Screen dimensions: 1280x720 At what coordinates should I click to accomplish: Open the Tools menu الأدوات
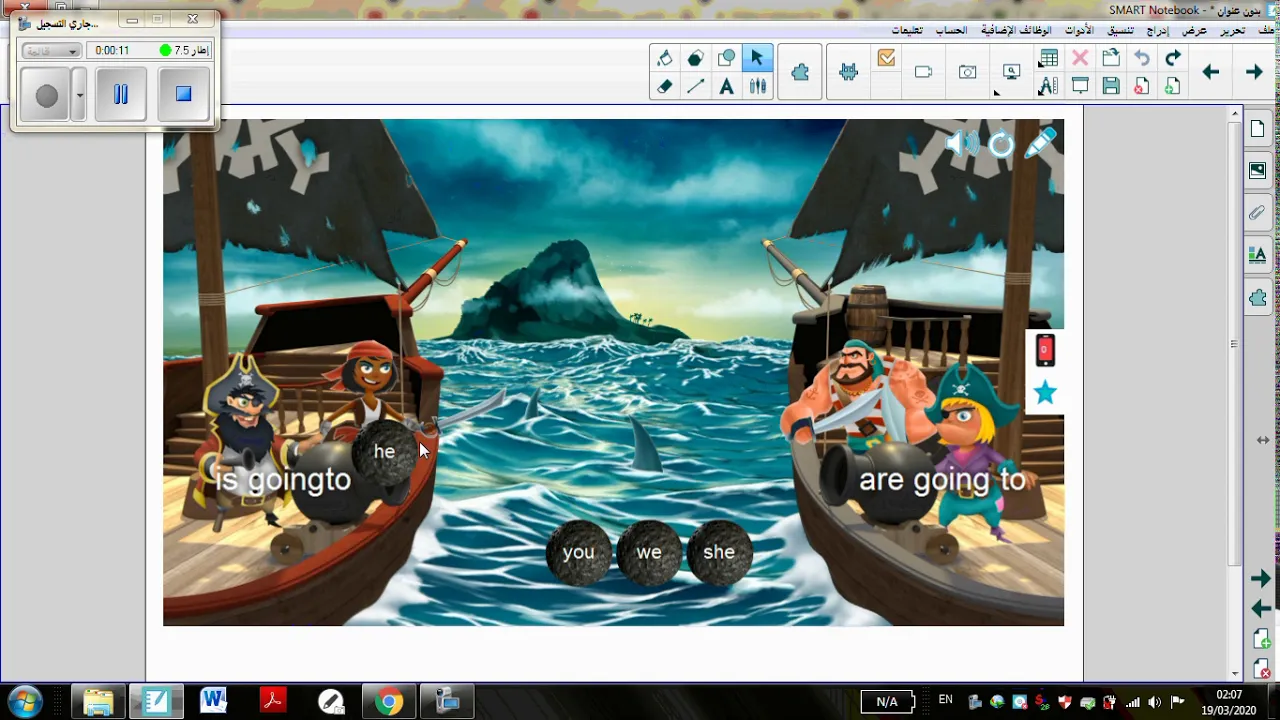coord(1079,31)
